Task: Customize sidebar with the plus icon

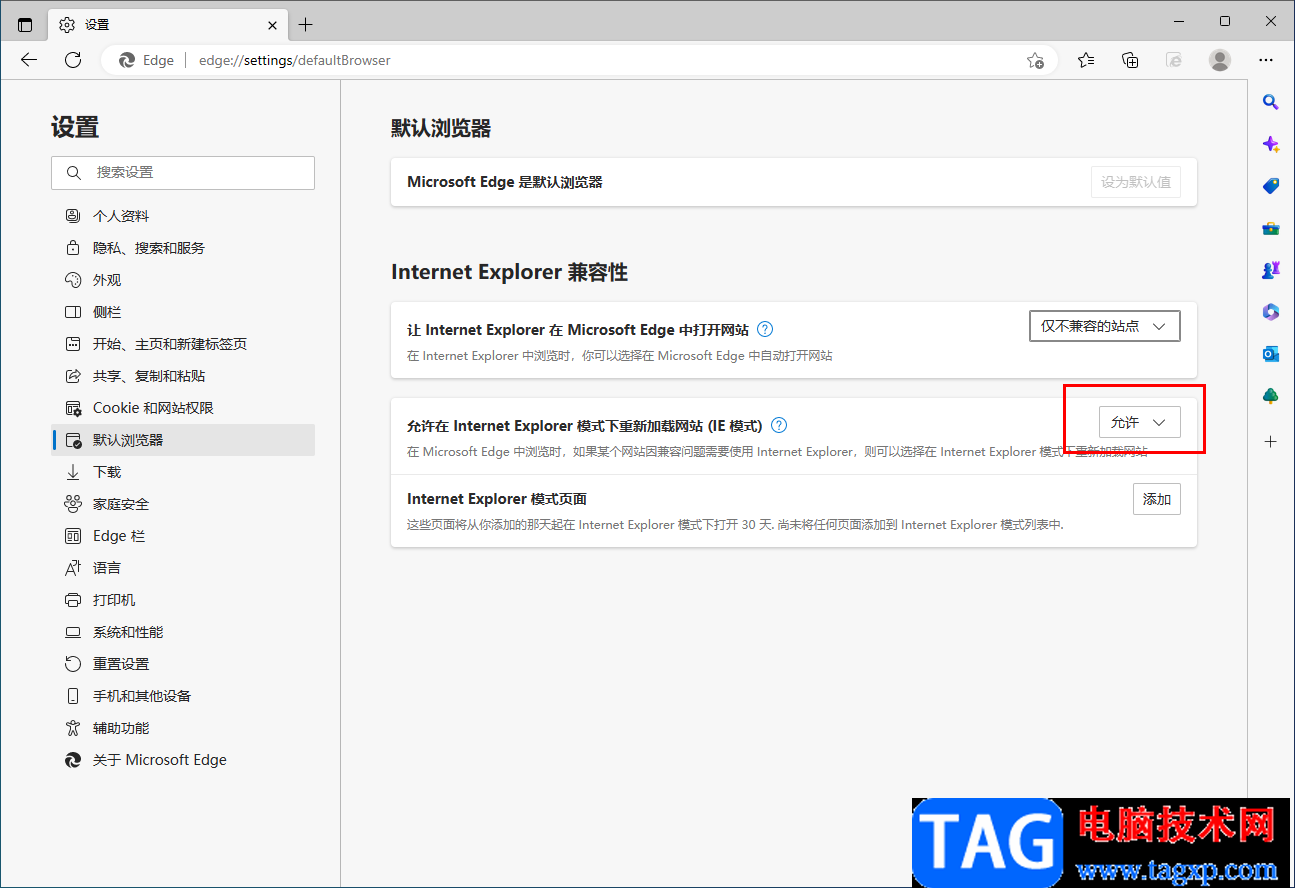Action: pyautogui.click(x=1271, y=441)
